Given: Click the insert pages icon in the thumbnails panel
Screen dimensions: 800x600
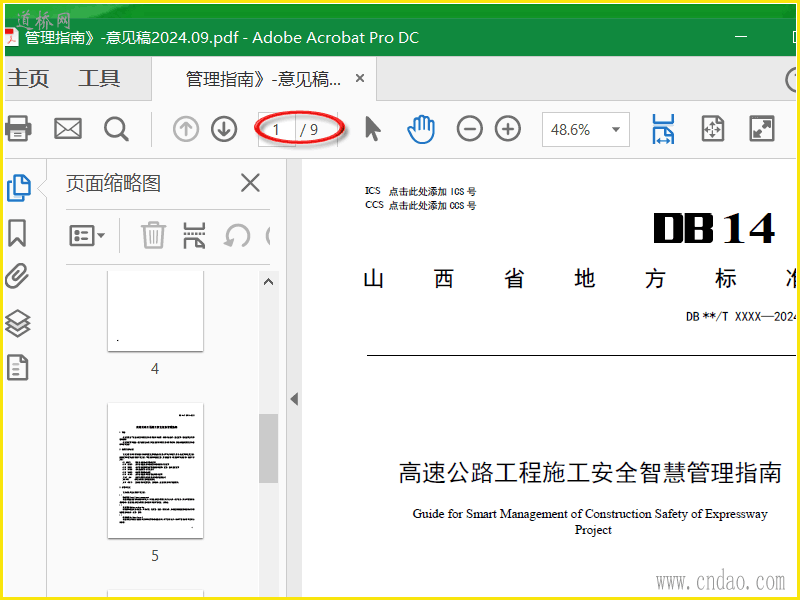Looking at the screenshot, I should point(194,236).
